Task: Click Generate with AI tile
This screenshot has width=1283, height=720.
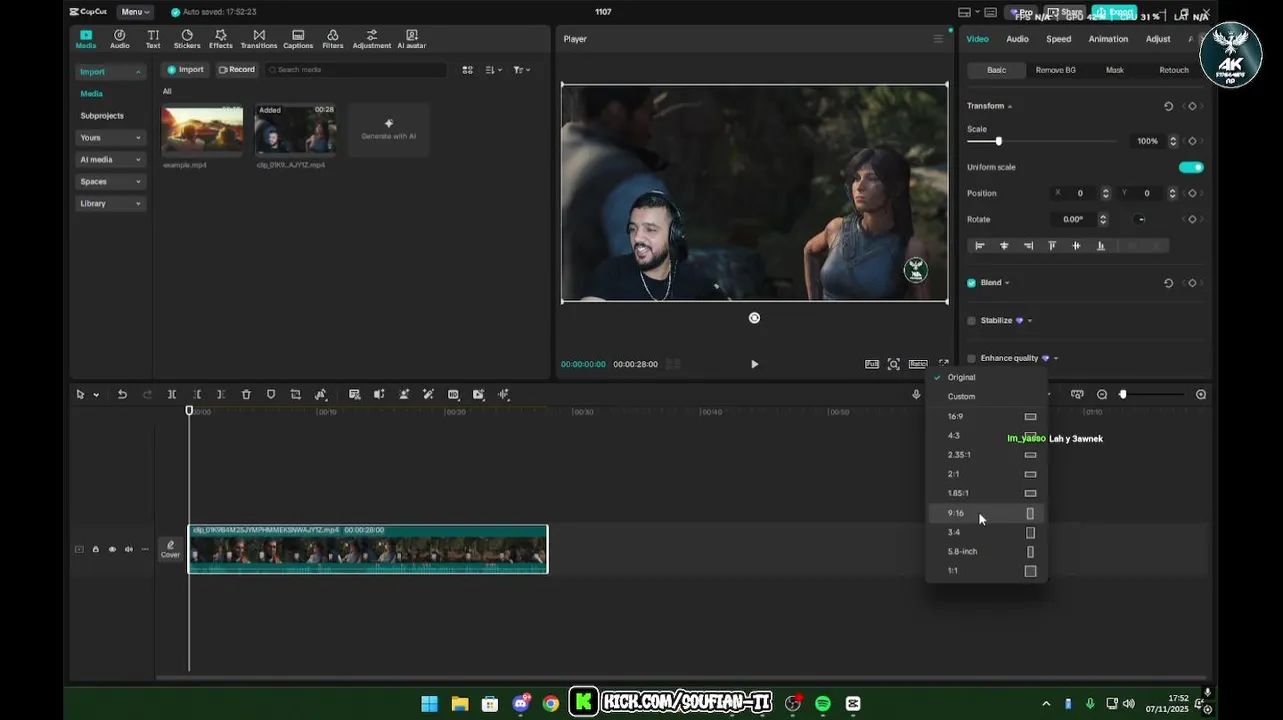Action: [389, 129]
